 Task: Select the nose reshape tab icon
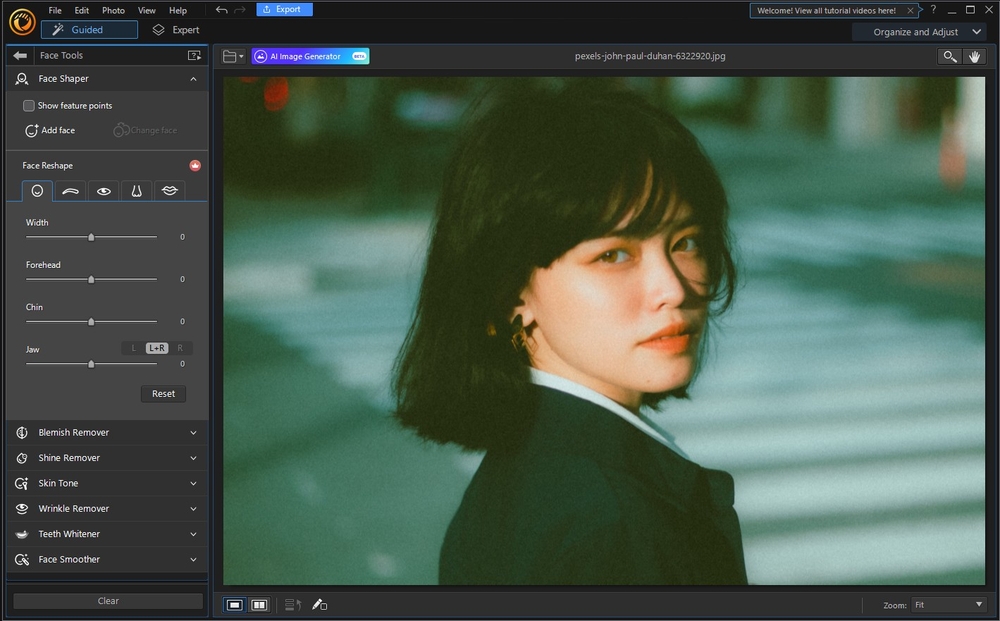point(136,191)
